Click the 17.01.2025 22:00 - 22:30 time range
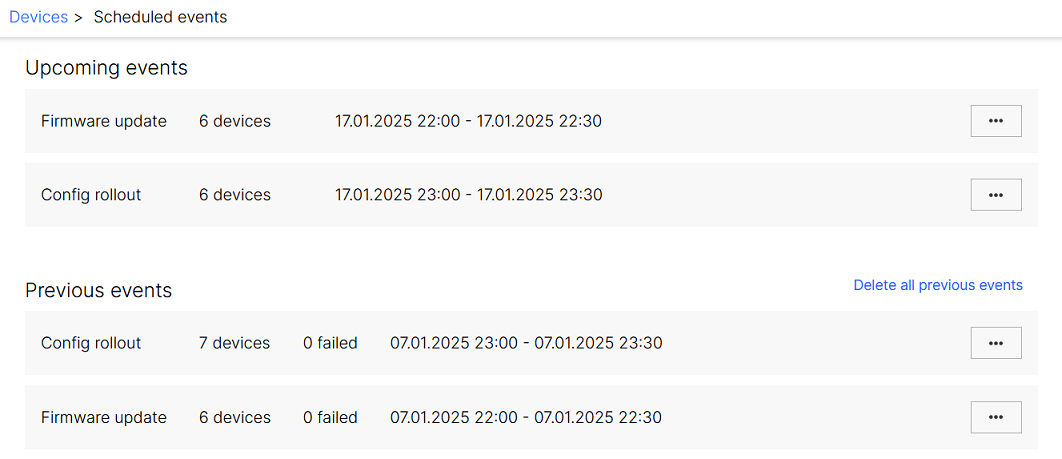The image size is (1062, 459). click(468, 121)
